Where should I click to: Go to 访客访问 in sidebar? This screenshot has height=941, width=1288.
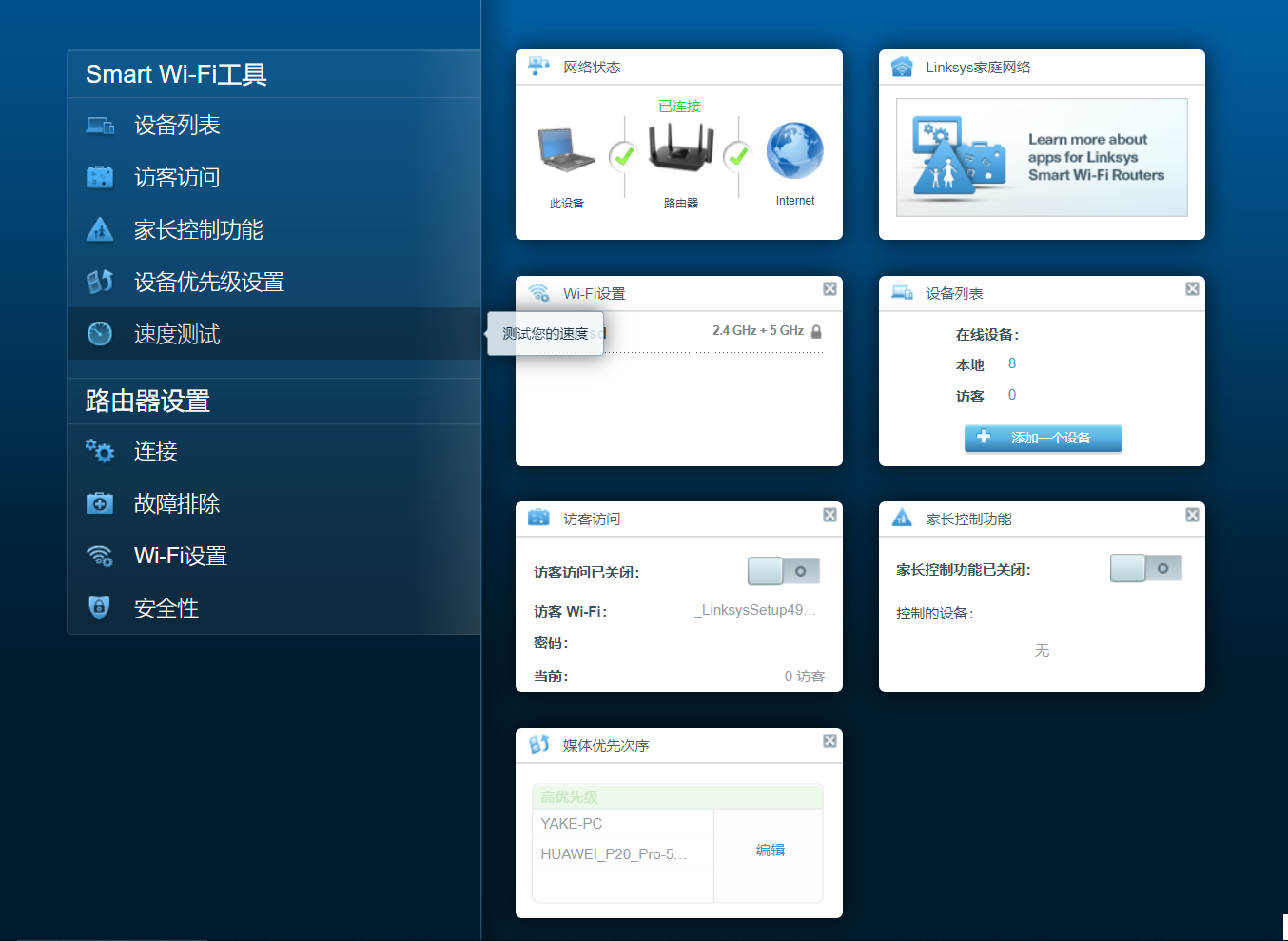click(274, 177)
